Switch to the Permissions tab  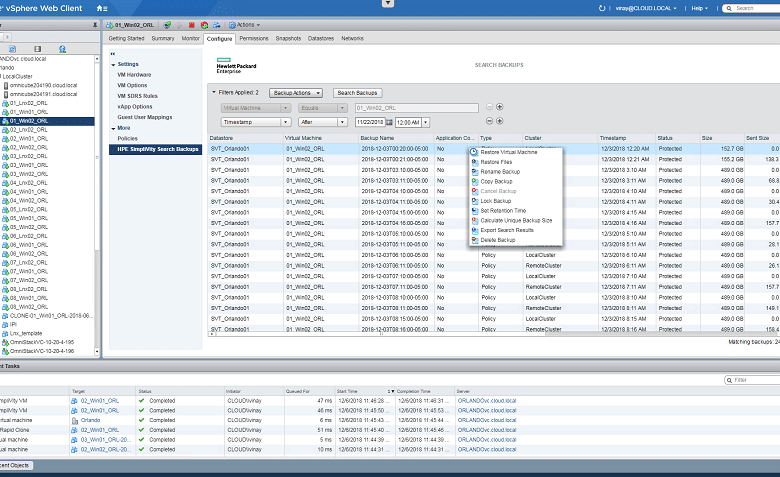pyautogui.click(x=254, y=38)
